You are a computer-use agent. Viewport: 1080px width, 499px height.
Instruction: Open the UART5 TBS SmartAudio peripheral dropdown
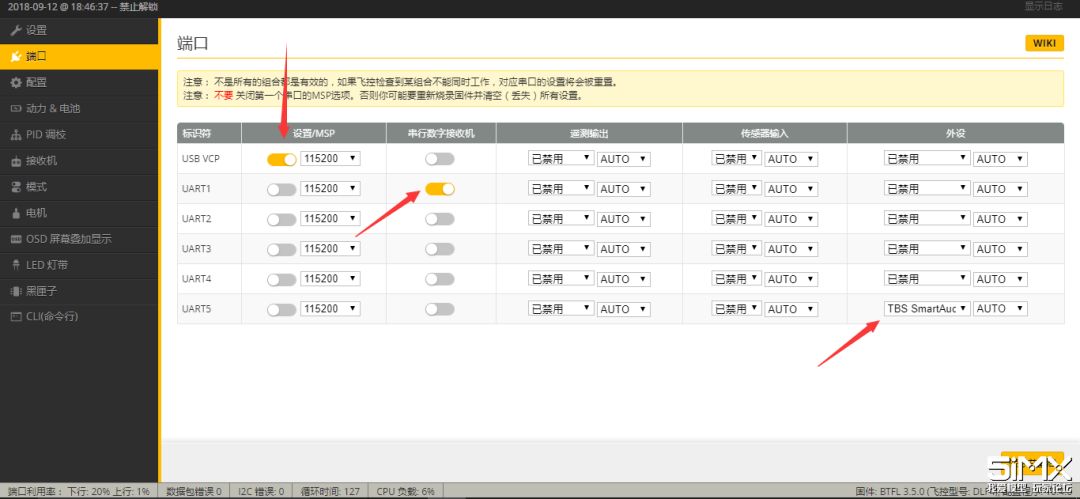927,309
